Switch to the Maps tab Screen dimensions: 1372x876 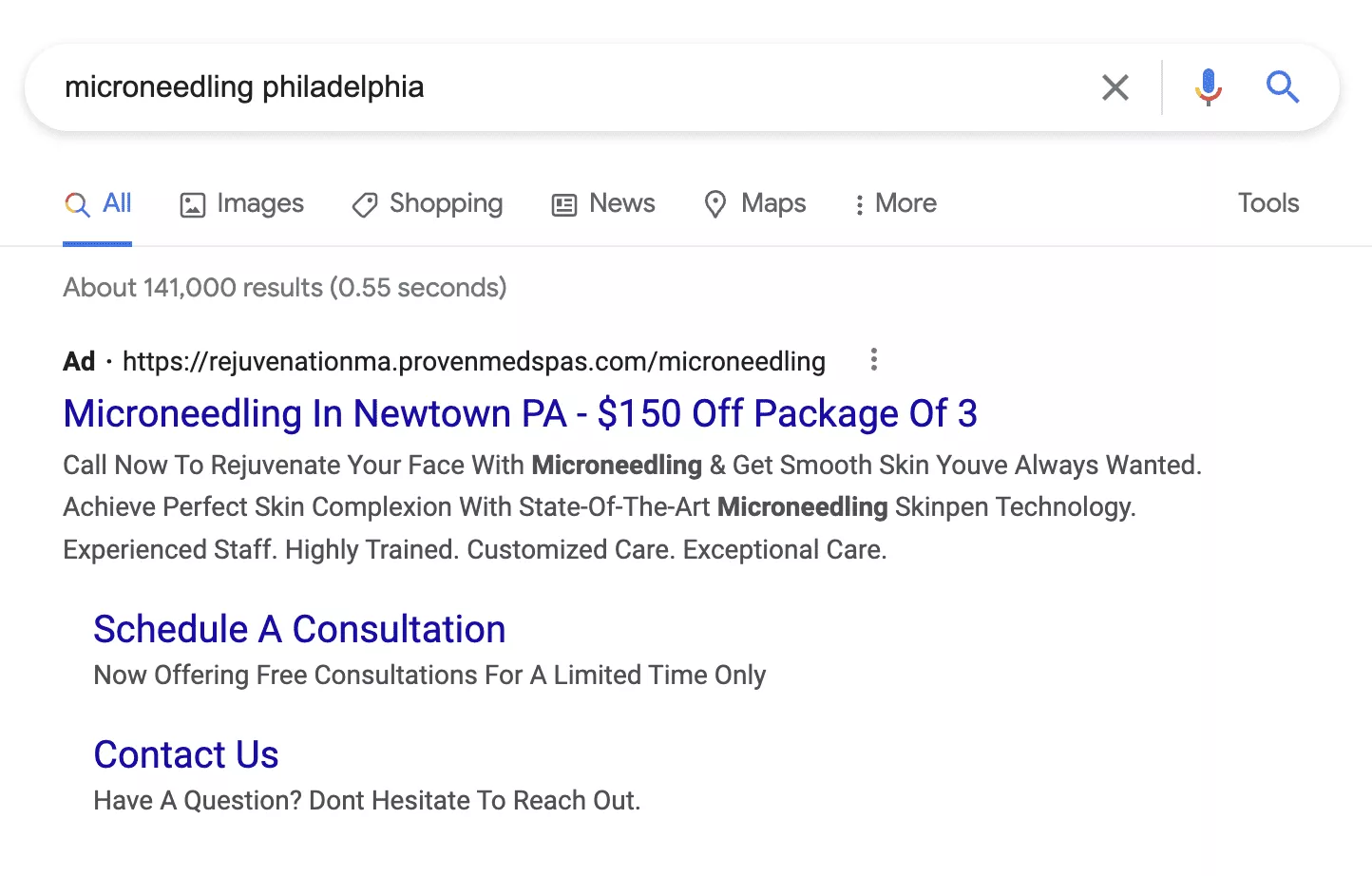coord(755,203)
